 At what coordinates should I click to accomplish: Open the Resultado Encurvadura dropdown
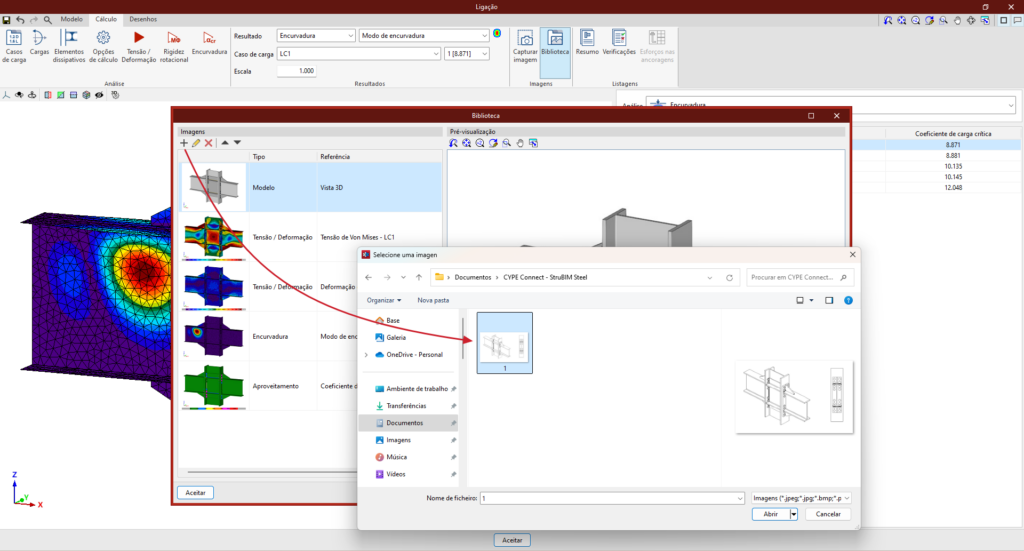316,36
